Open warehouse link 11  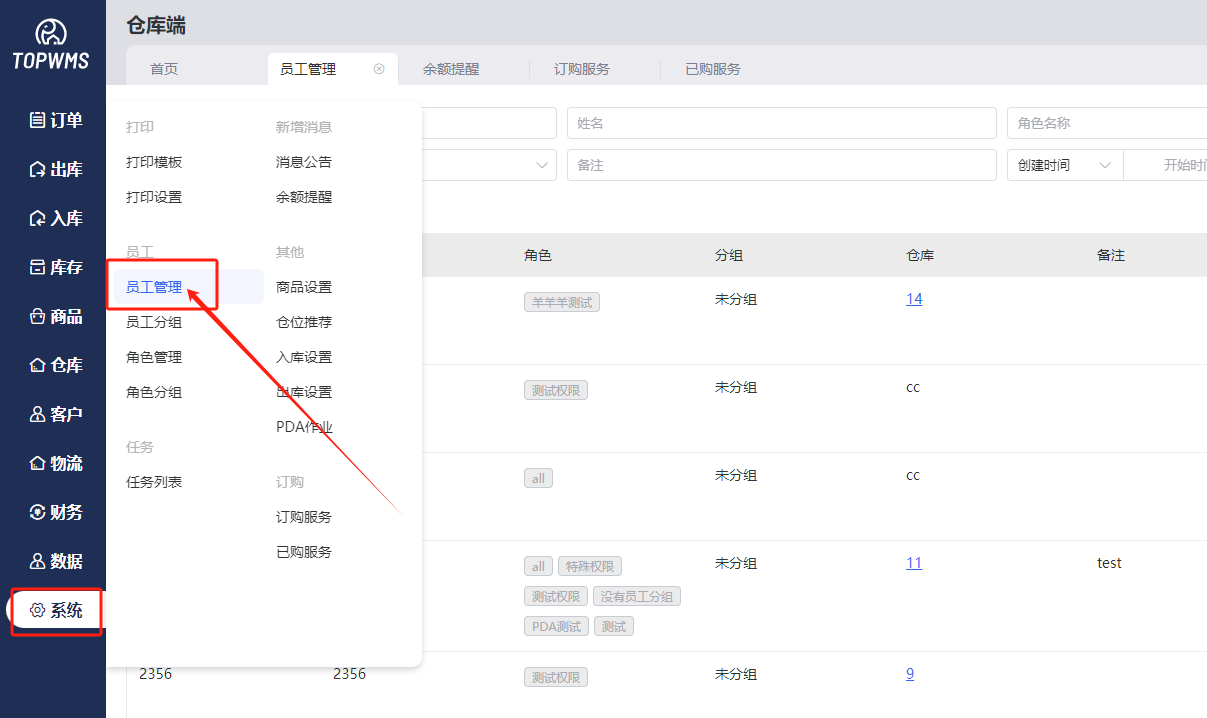pos(914,563)
